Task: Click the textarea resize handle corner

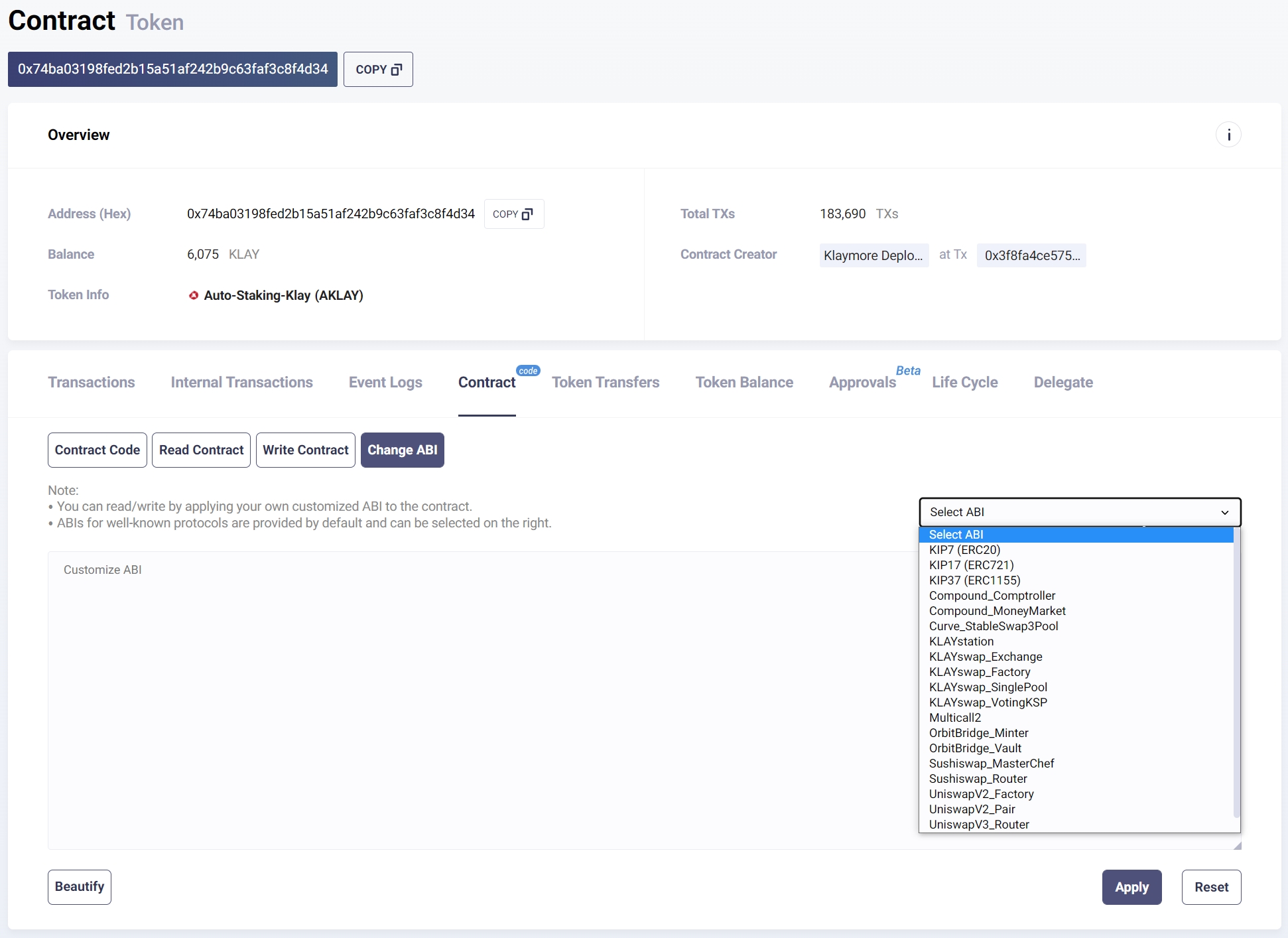Action: coord(1237,845)
